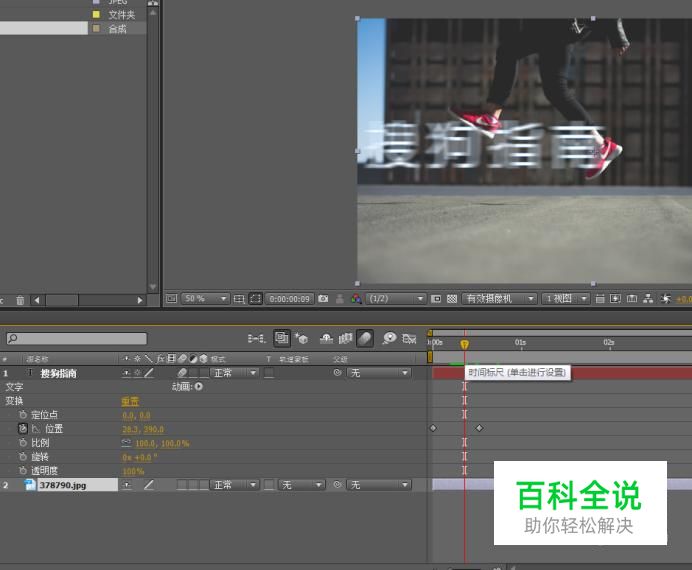Open the 50 % magnification dropdown

click(x=205, y=299)
